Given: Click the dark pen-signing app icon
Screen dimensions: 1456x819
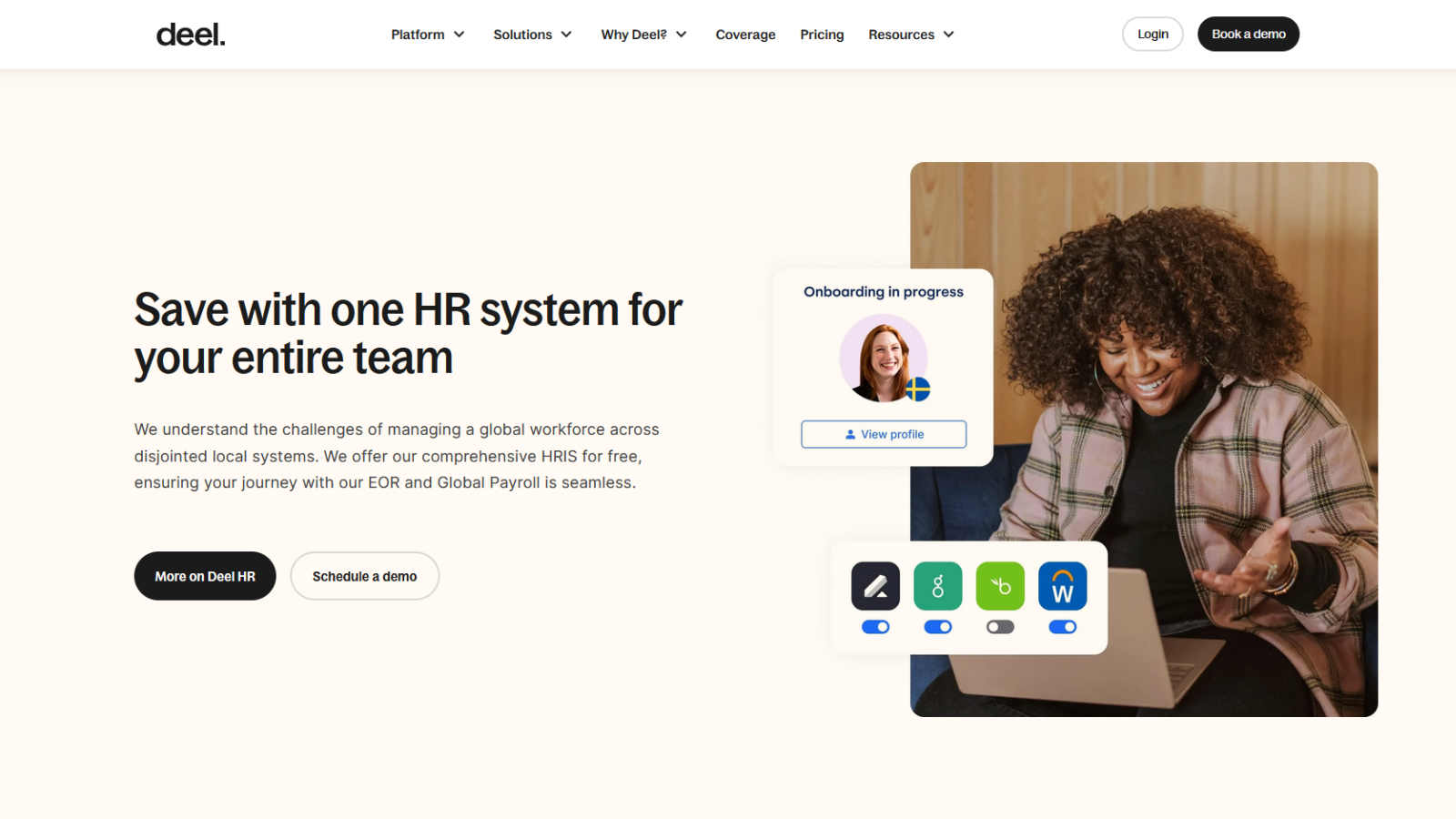Looking at the screenshot, I should [875, 586].
